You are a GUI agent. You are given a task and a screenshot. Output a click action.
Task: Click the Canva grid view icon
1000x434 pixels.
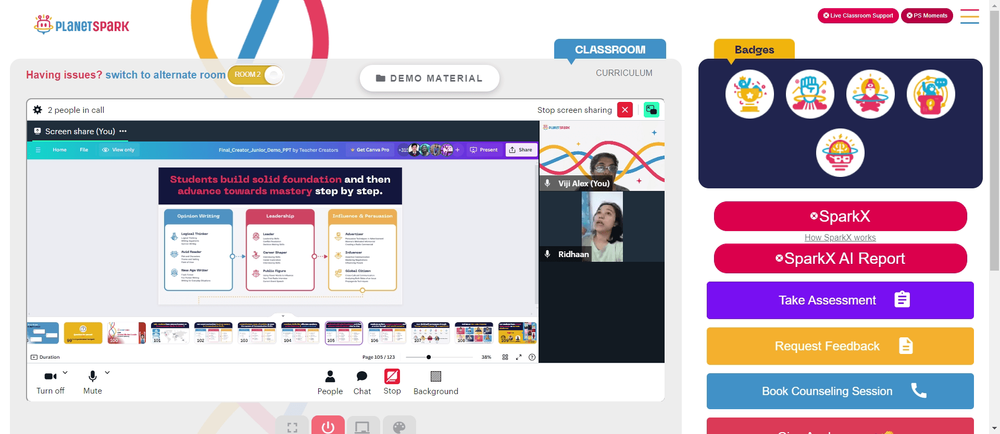(507, 358)
